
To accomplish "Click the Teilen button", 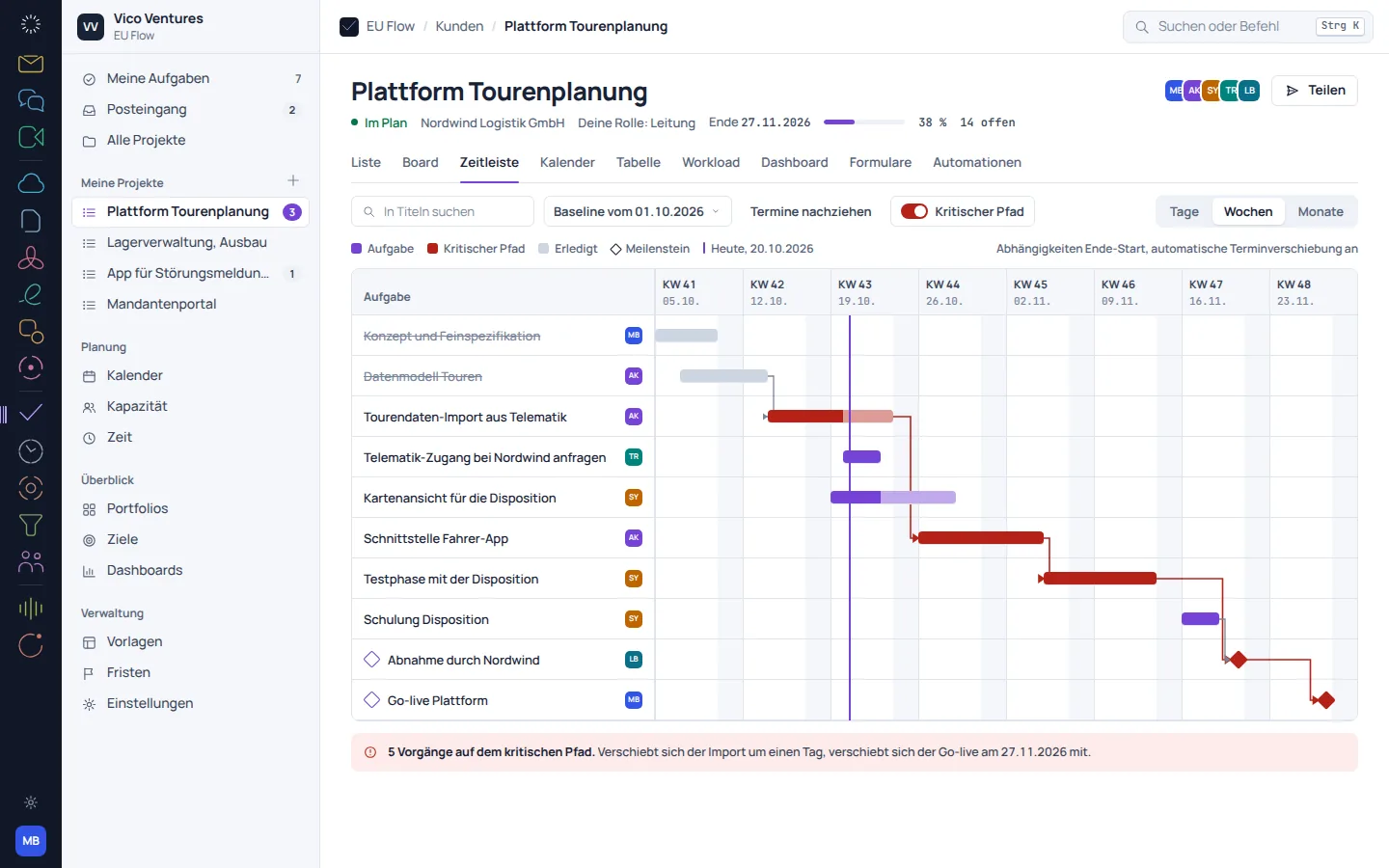I will point(1315,91).
